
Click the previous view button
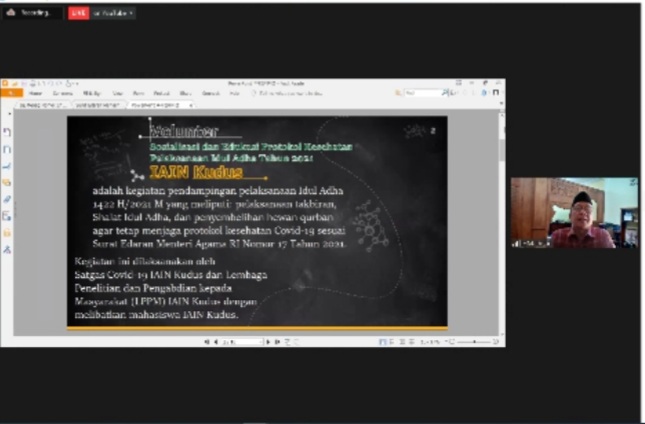[287, 342]
